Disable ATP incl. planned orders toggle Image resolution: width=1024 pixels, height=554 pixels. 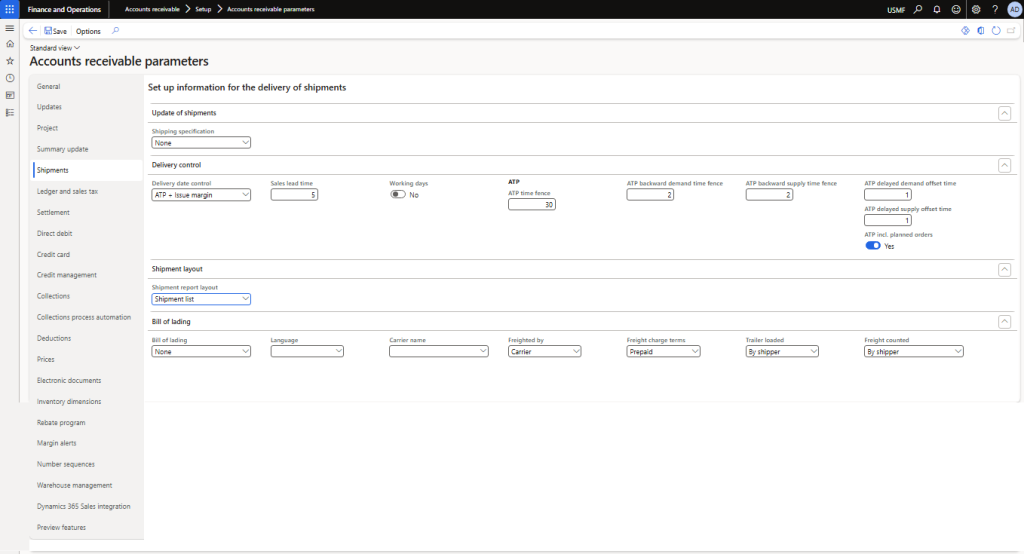tap(873, 246)
